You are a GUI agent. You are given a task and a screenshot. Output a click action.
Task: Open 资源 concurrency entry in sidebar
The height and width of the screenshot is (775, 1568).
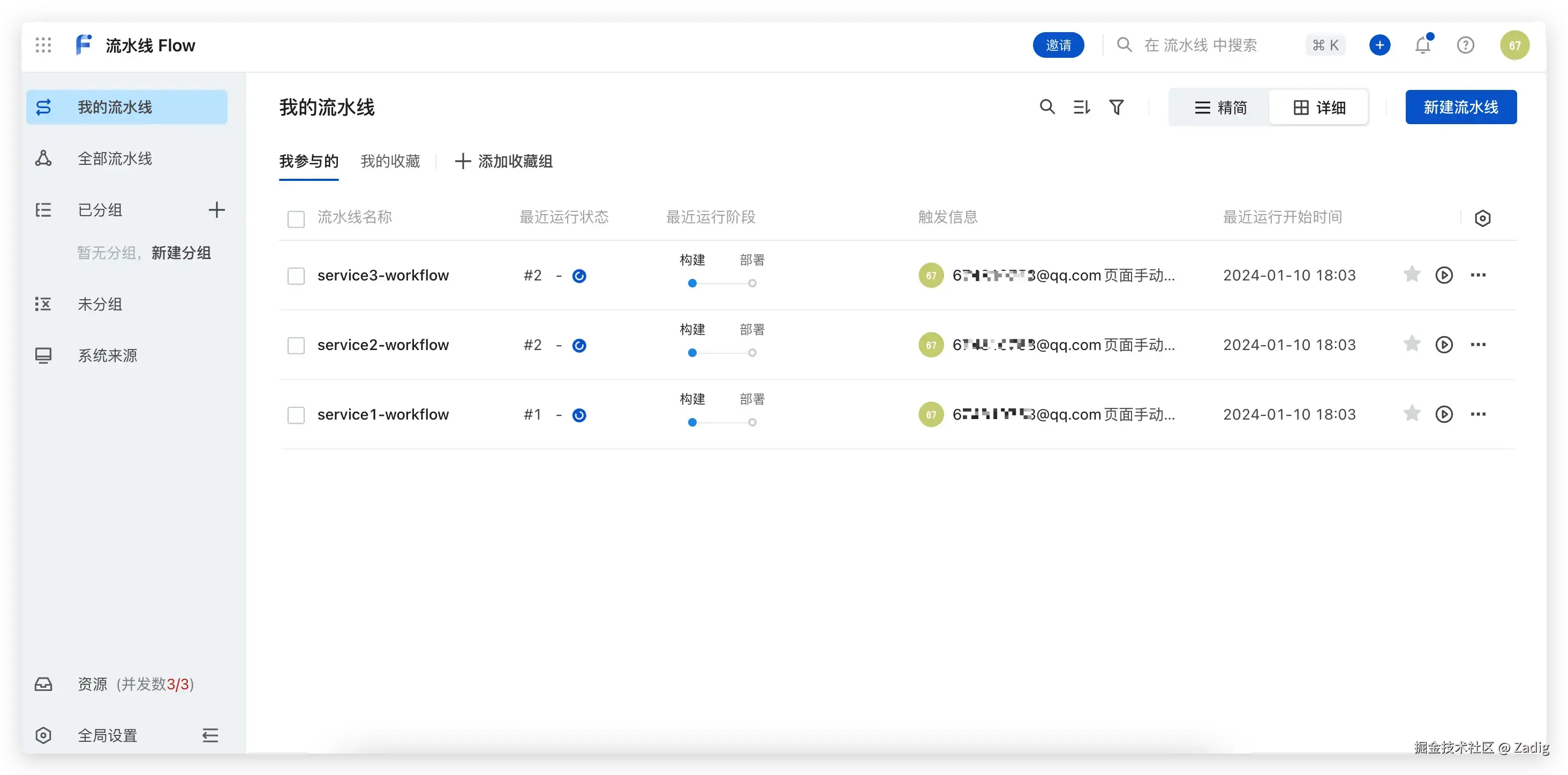tap(126, 684)
